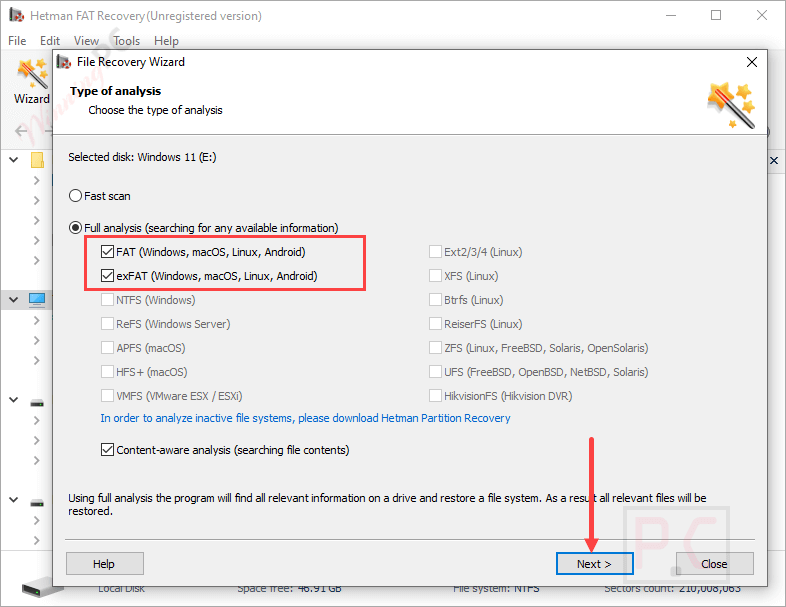Maximize the Hetman FAT Recovery window
Image resolution: width=786 pixels, height=607 pixels.
point(716,16)
